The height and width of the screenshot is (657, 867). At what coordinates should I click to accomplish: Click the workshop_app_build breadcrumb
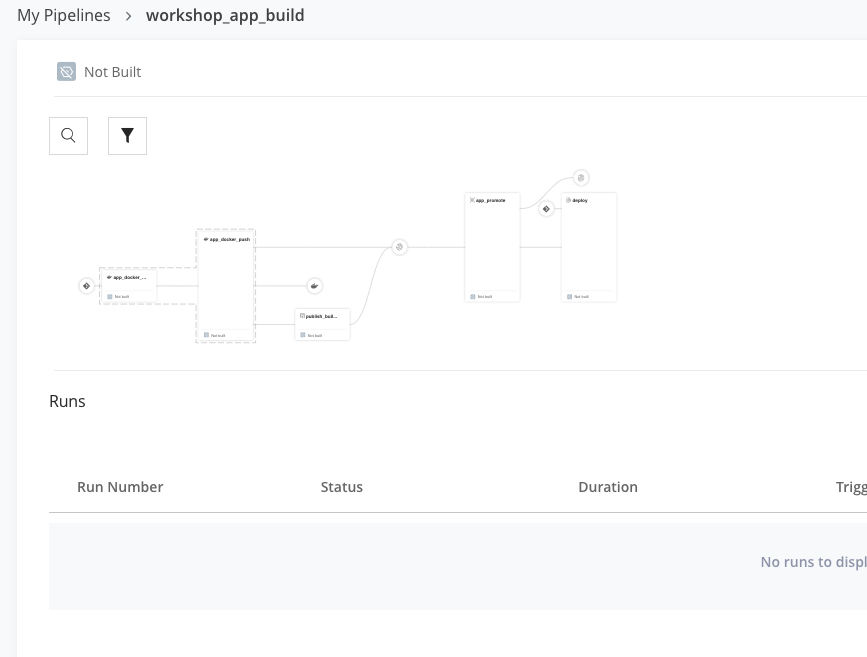[225, 16]
